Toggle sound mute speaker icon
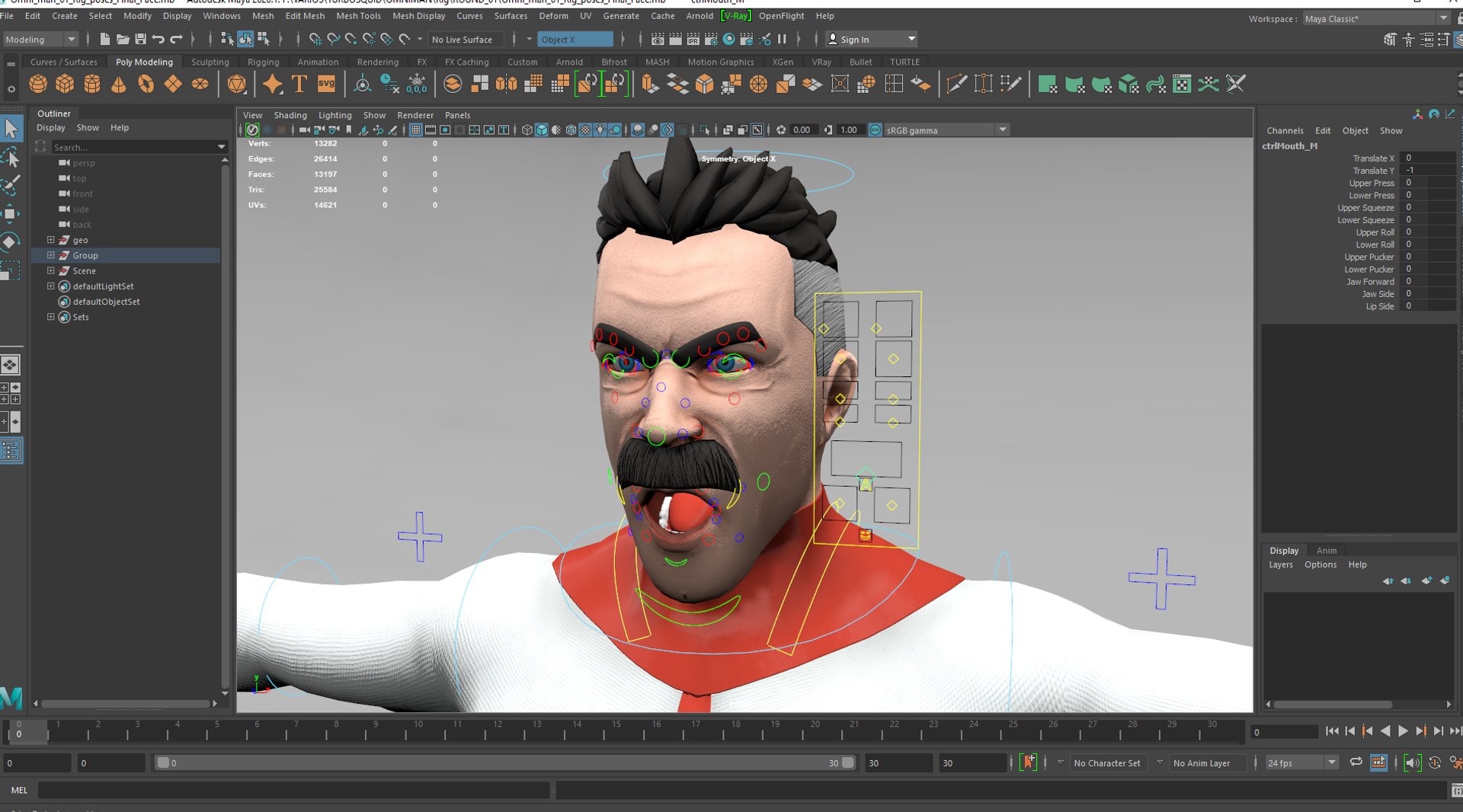 point(1412,762)
